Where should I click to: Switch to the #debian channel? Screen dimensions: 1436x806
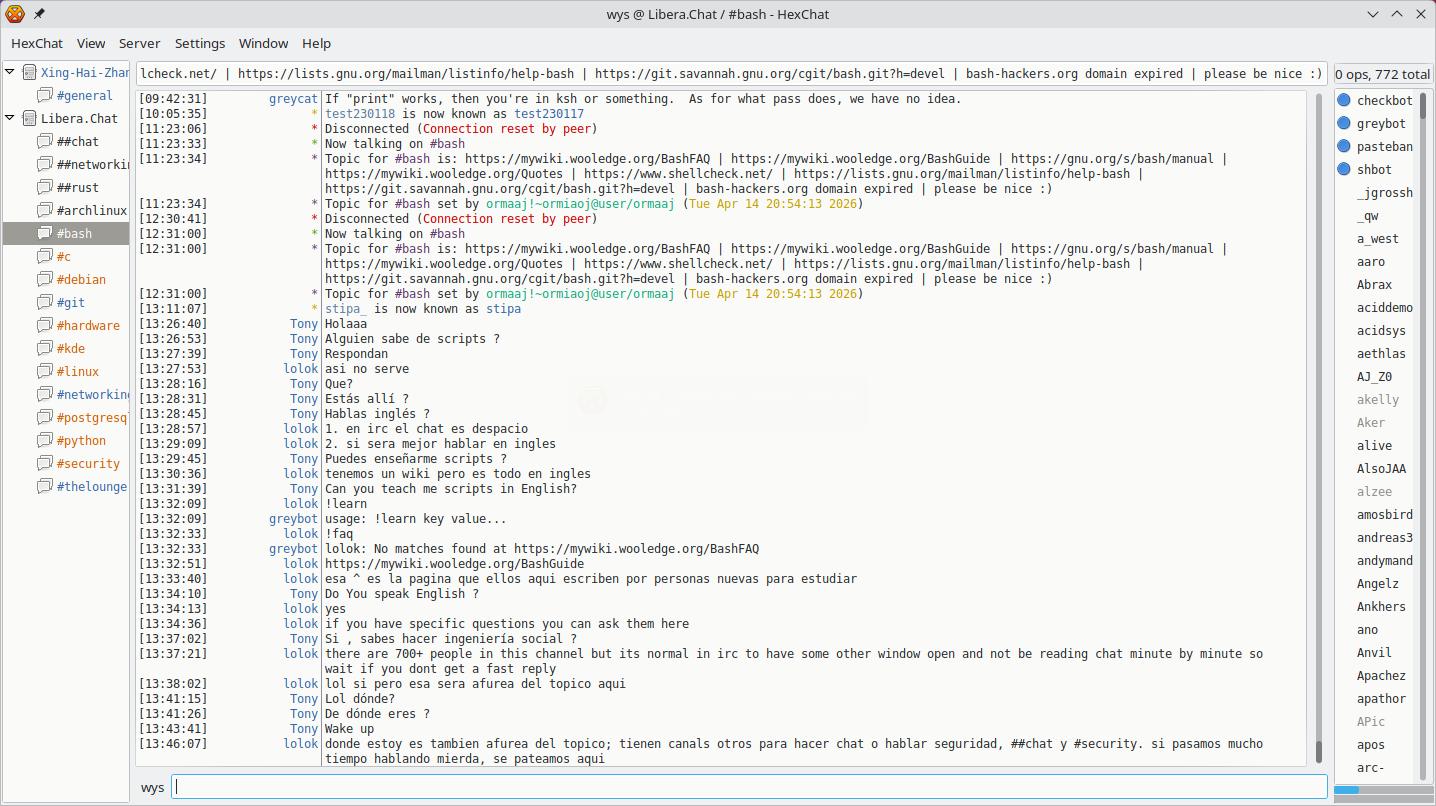tap(81, 279)
